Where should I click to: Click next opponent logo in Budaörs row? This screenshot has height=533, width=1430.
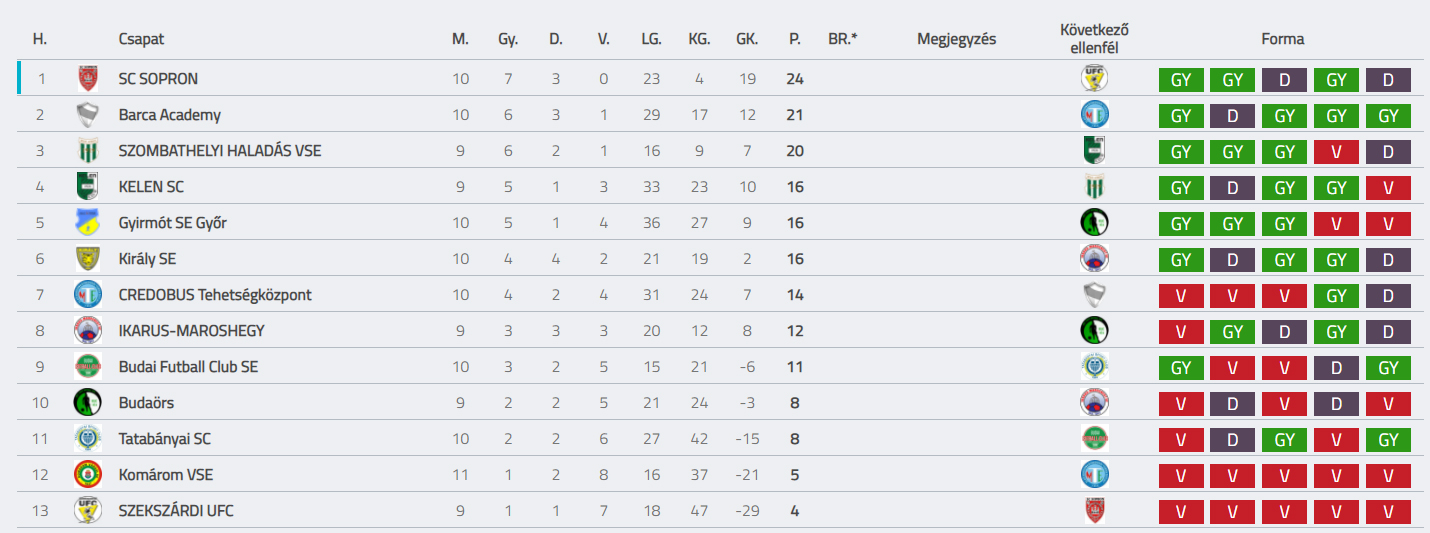(x=1095, y=402)
